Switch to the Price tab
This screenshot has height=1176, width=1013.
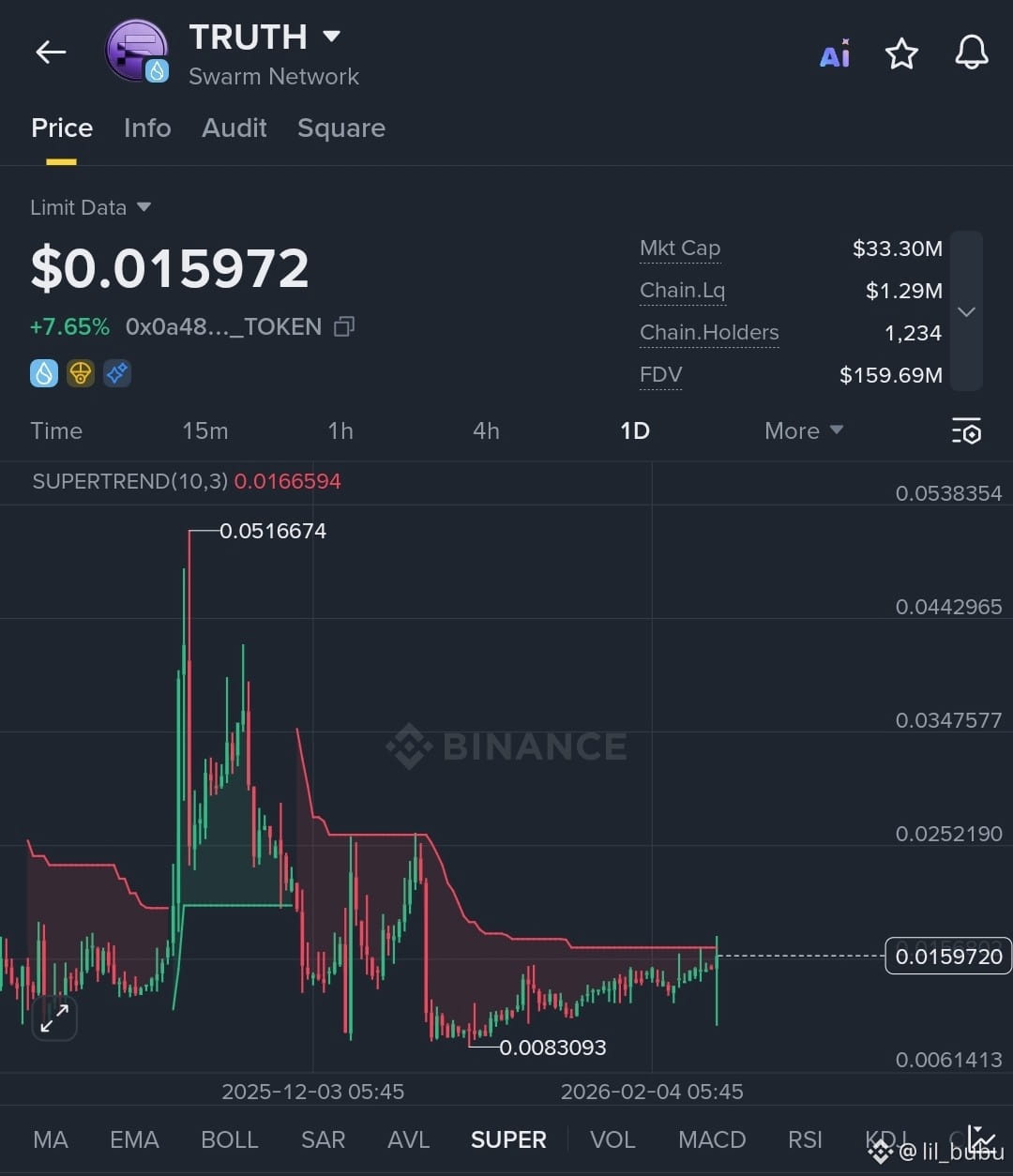tap(62, 128)
